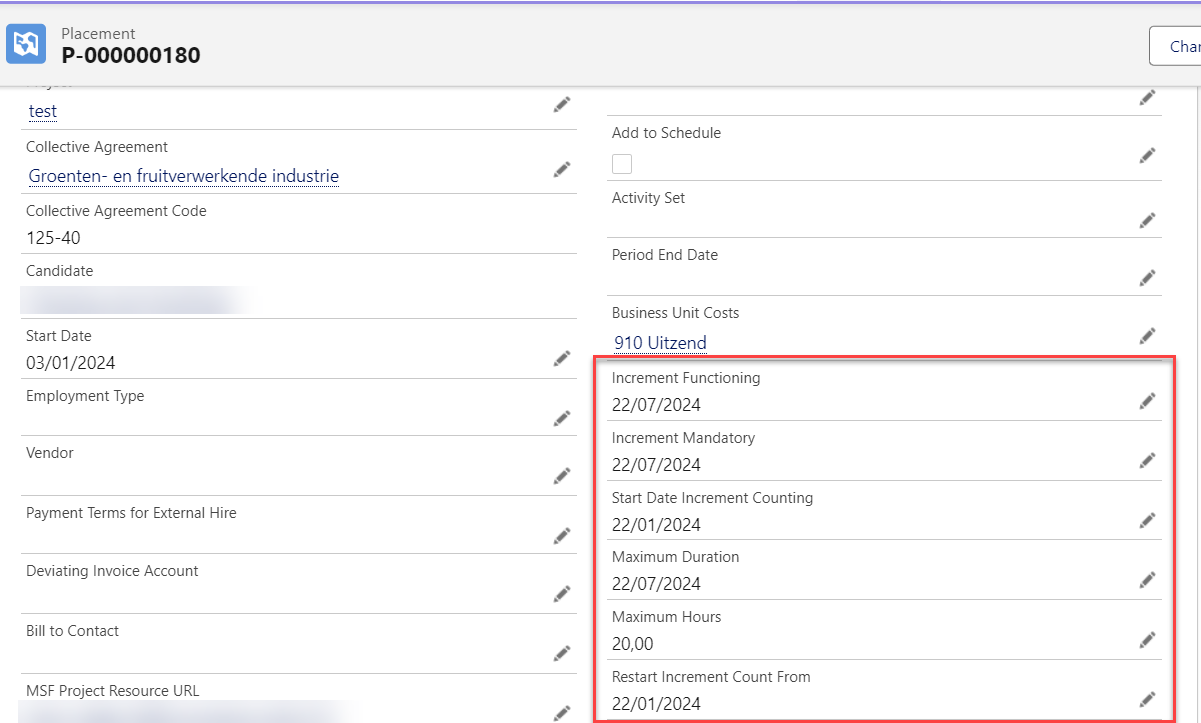Edit Maximum Duration with pencil icon
Image resolution: width=1201 pixels, height=723 pixels.
point(1147,579)
